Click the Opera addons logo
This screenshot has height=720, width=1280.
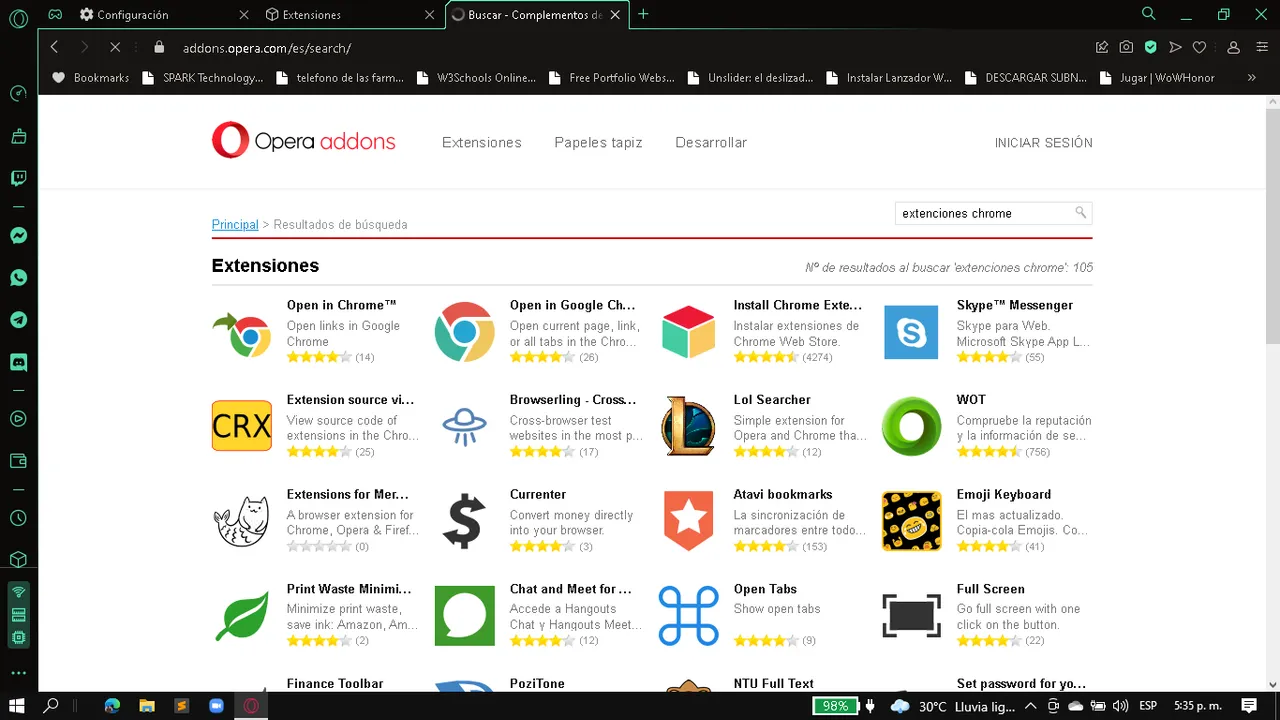pos(304,141)
